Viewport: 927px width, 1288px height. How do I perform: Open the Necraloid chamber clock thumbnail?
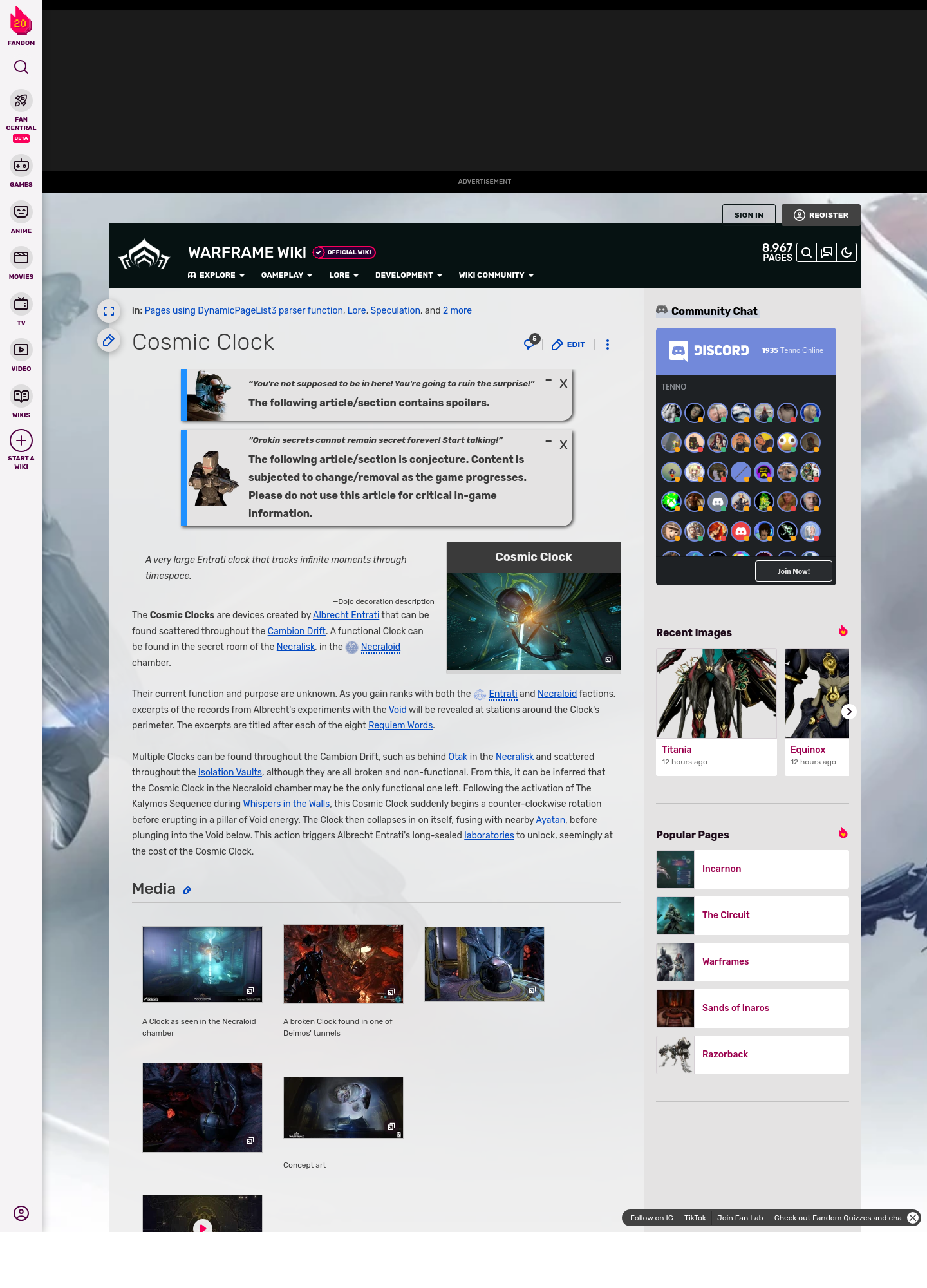pos(202,964)
